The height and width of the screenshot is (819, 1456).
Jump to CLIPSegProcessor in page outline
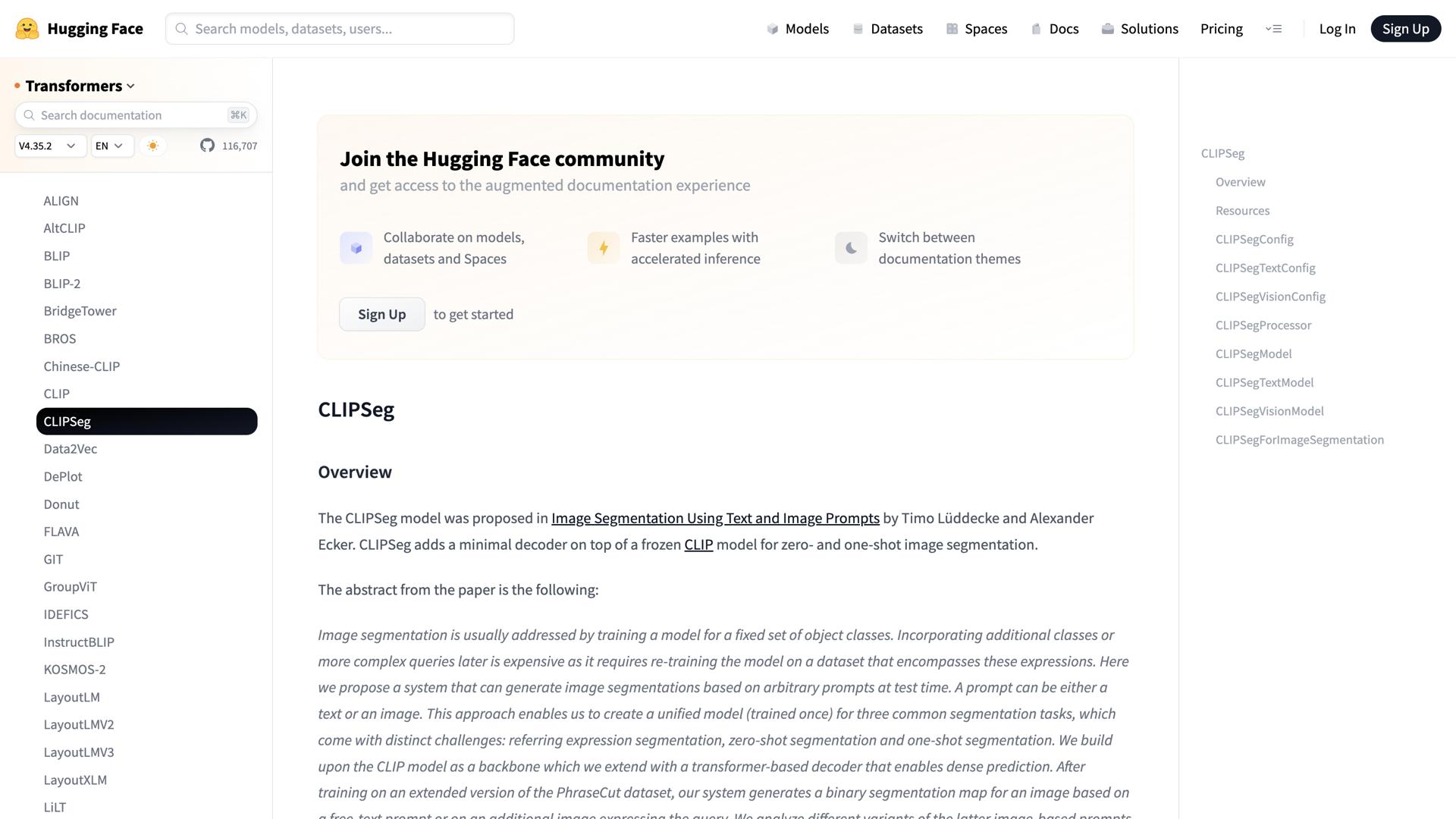tap(1263, 325)
